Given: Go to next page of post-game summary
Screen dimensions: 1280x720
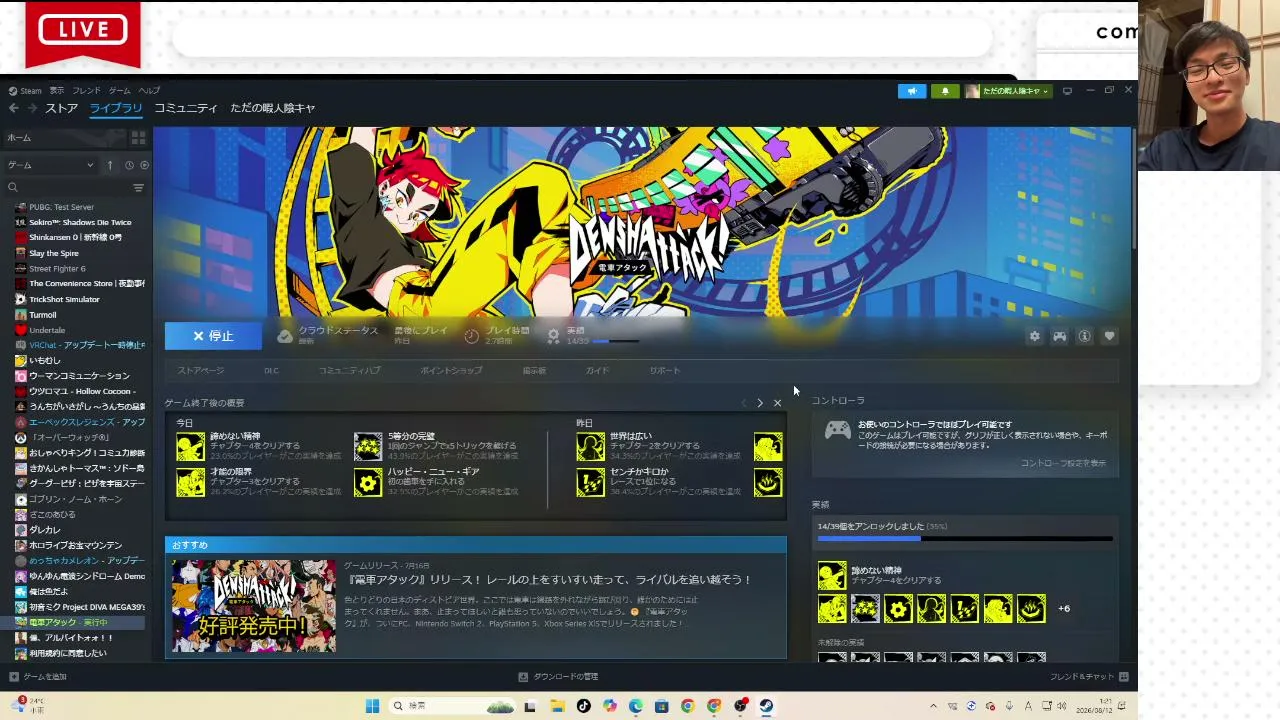Looking at the screenshot, I should (x=760, y=403).
